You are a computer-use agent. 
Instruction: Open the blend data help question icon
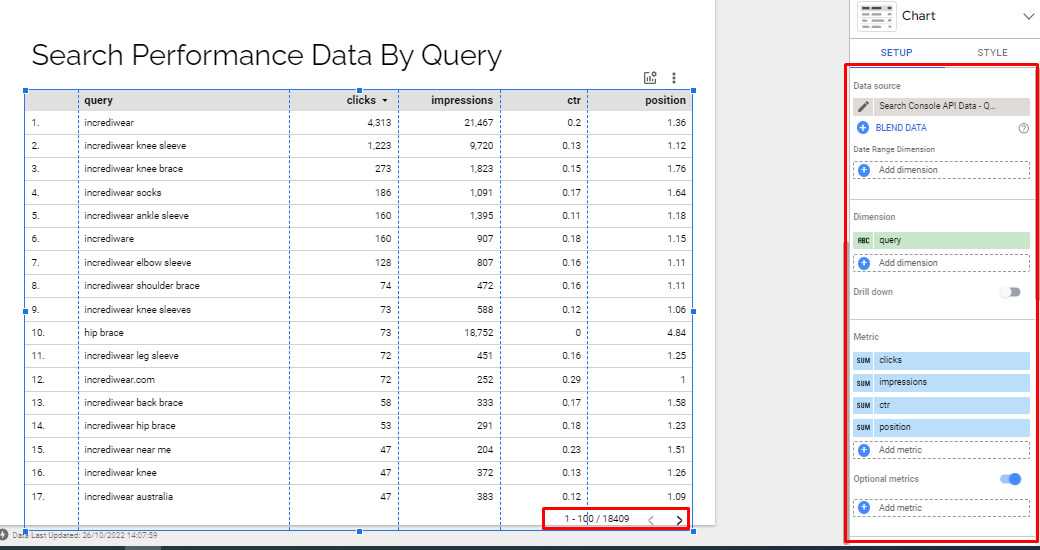[x=1023, y=128]
